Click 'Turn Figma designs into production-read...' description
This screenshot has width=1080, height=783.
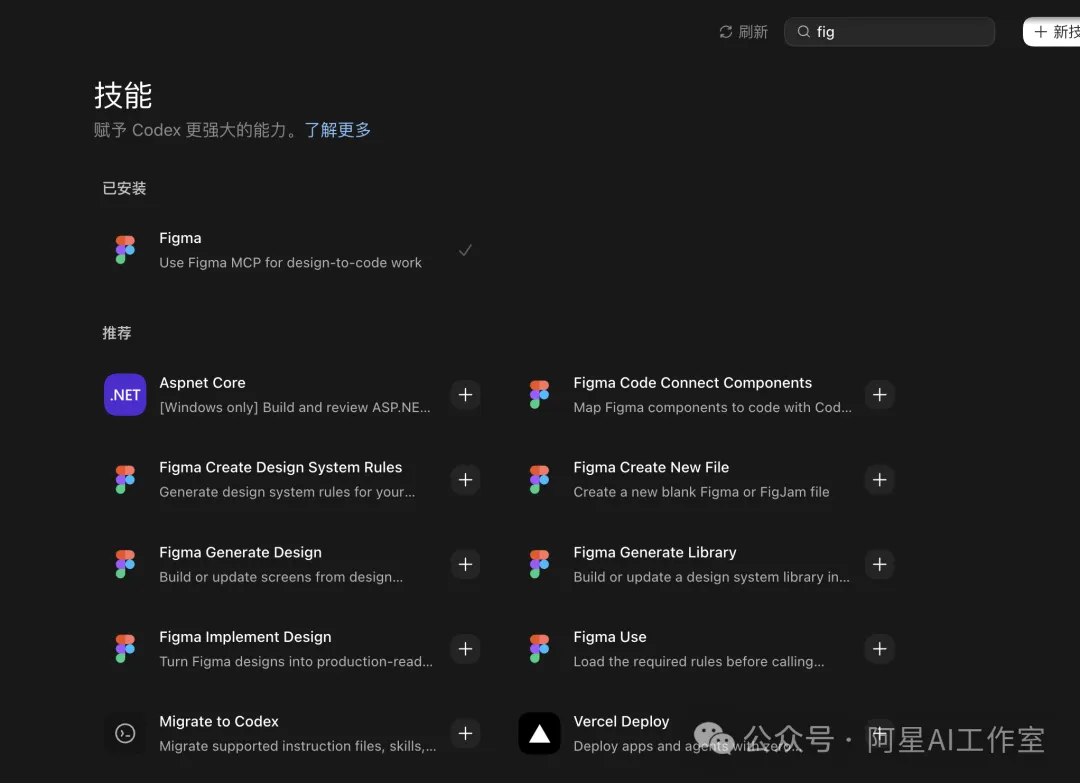tap(296, 661)
